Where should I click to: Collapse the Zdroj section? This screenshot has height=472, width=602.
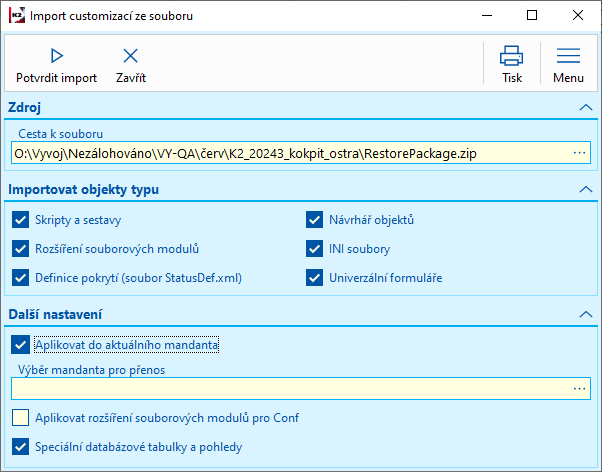584,106
